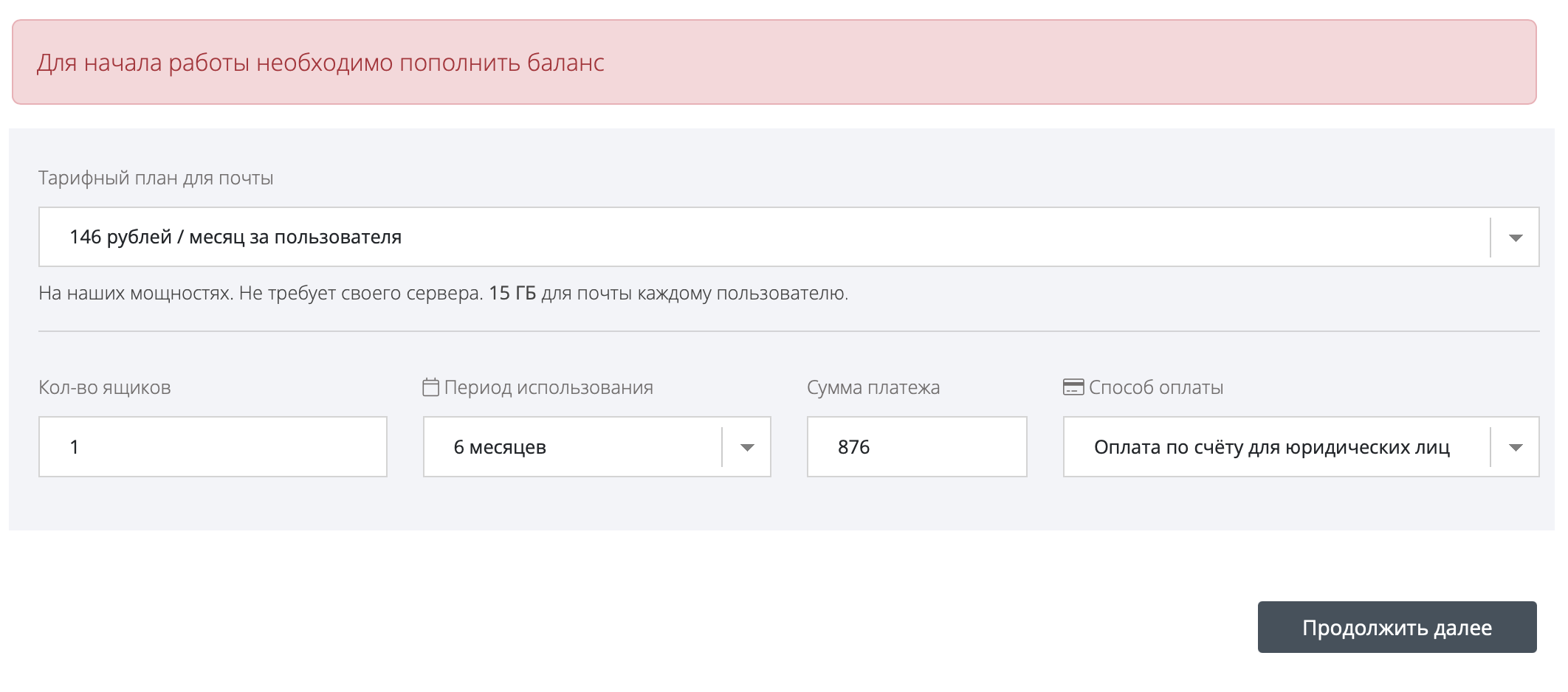Click the 'Способ оплаты' label text
This screenshot has width=1568, height=692.
click(x=1156, y=387)
